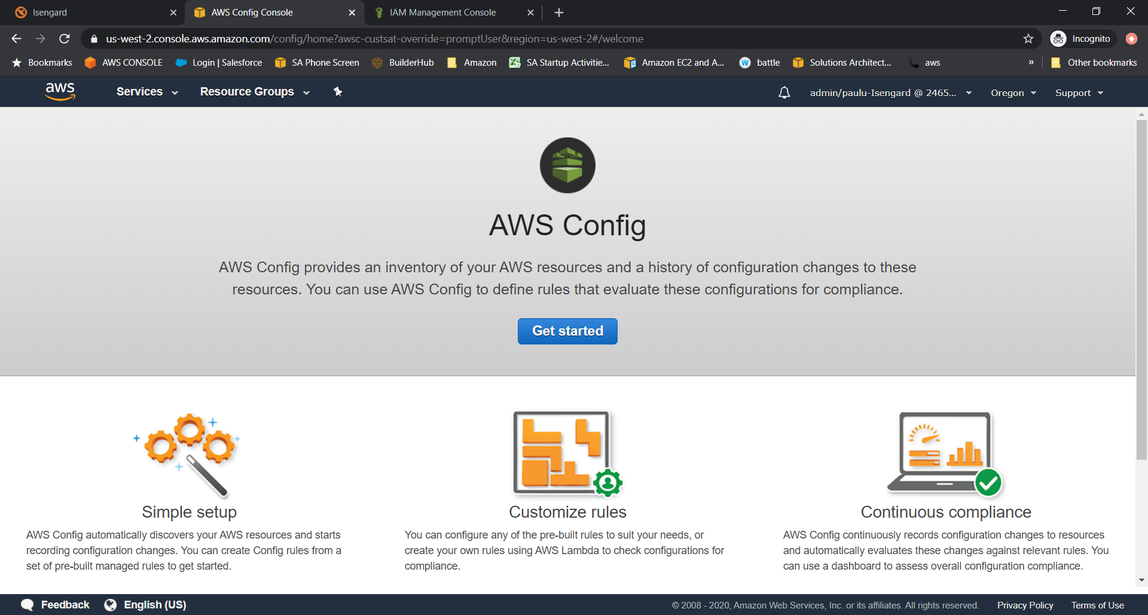
Task: Open the Login | Salesforce bookmark
Action: pos(218,62)
